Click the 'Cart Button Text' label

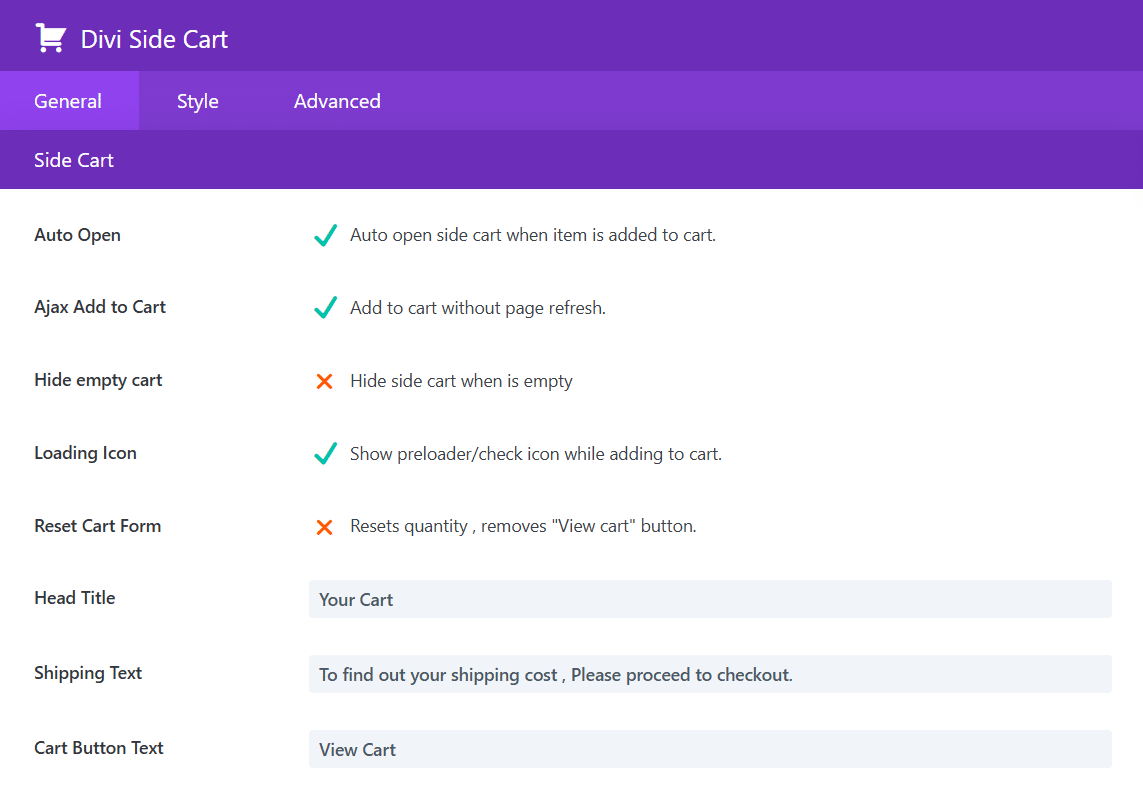(99, 749)
